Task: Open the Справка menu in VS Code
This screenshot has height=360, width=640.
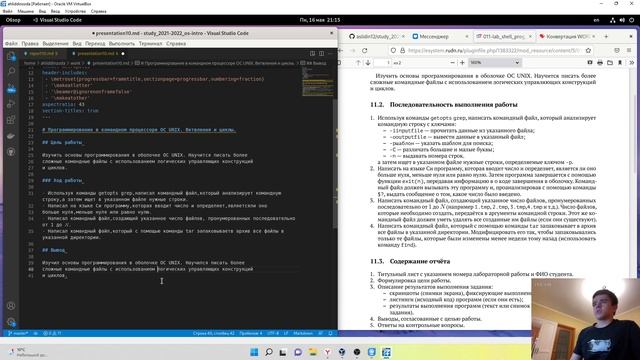Action: click(176, 44)
